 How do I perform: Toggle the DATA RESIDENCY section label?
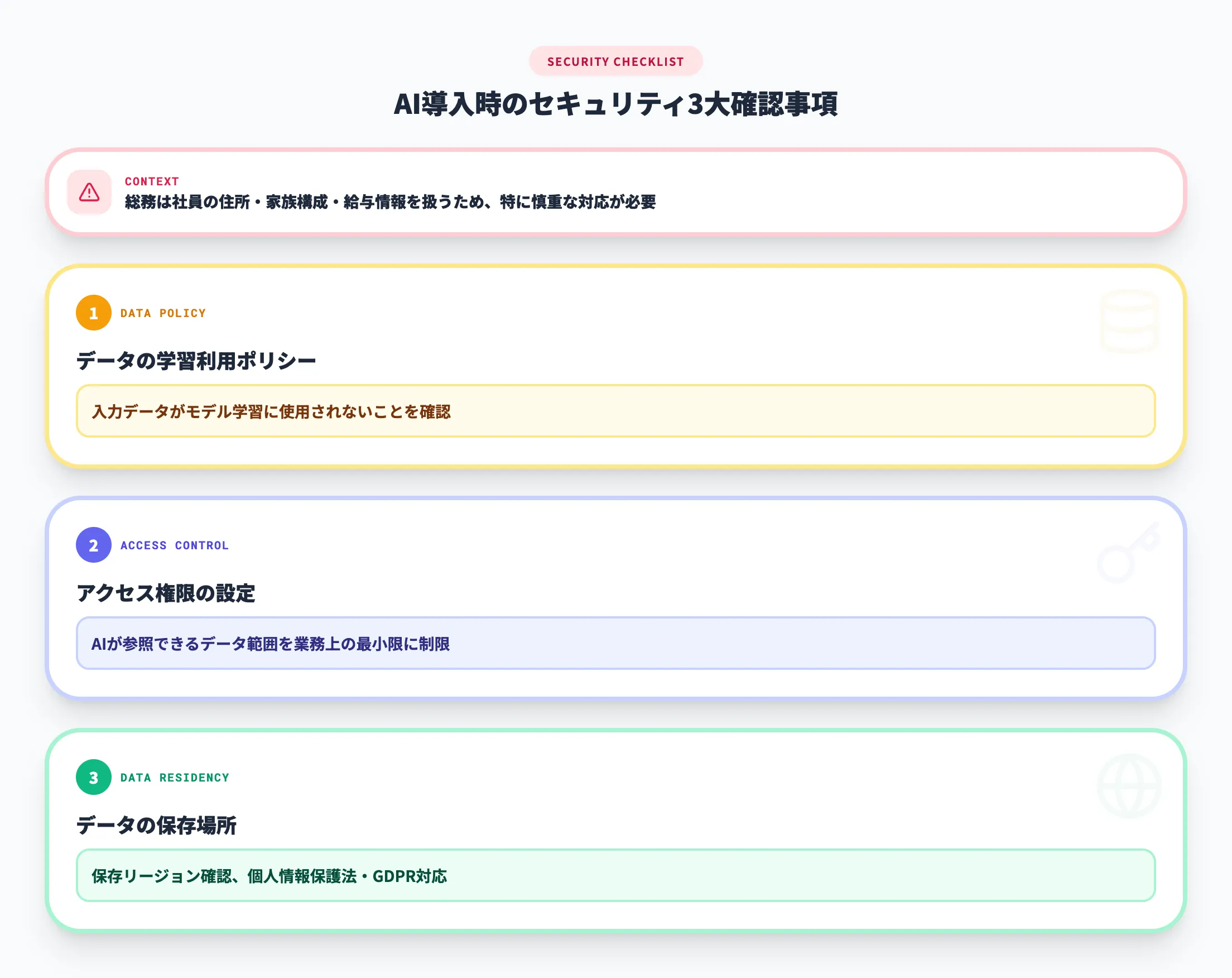click(x=174, y=778)
